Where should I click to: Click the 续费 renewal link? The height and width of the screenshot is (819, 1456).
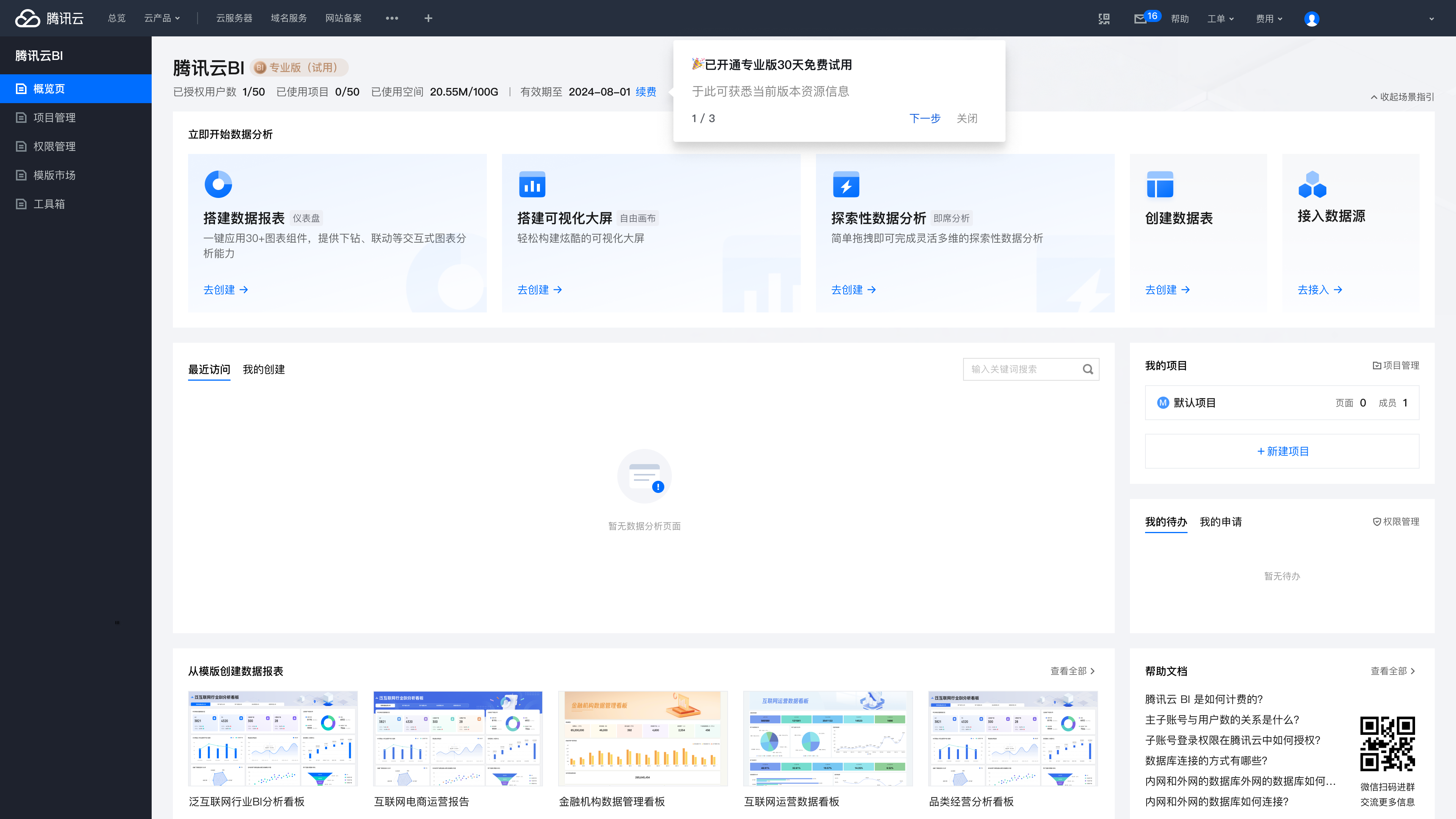(x=646, y=91)
